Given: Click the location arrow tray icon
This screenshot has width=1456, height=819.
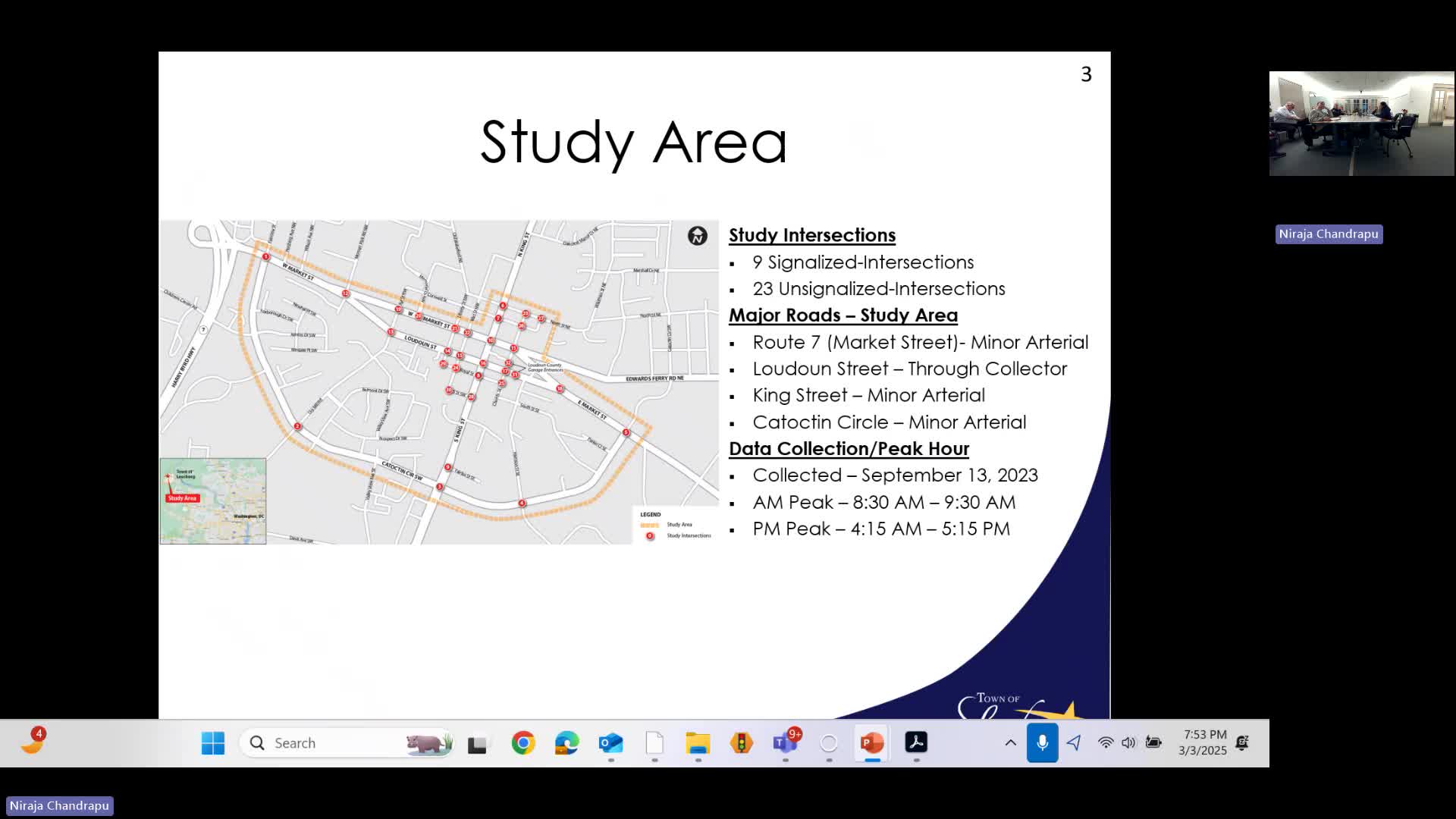Looking at the screenshot, I should (x=1074, y=743).
